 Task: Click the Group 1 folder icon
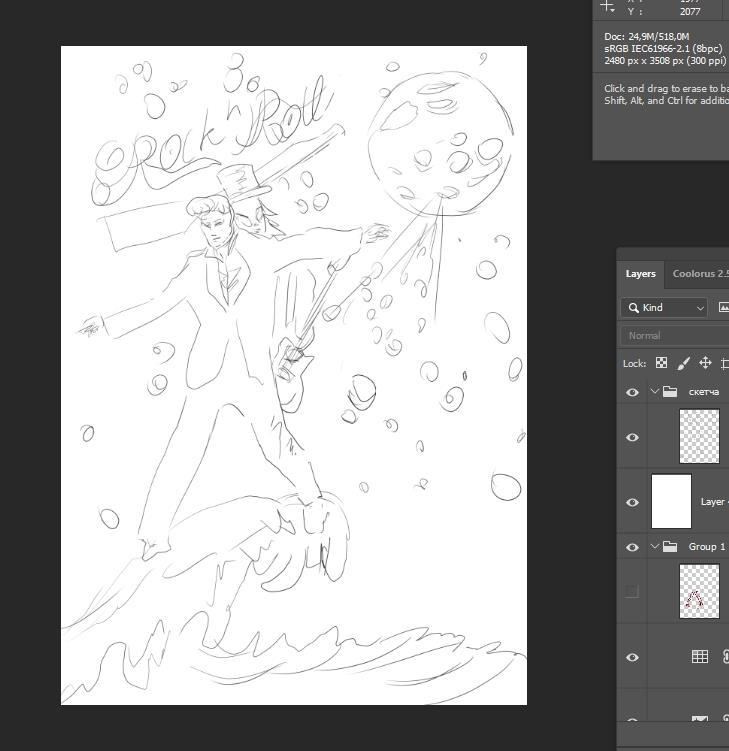[670, 547]
